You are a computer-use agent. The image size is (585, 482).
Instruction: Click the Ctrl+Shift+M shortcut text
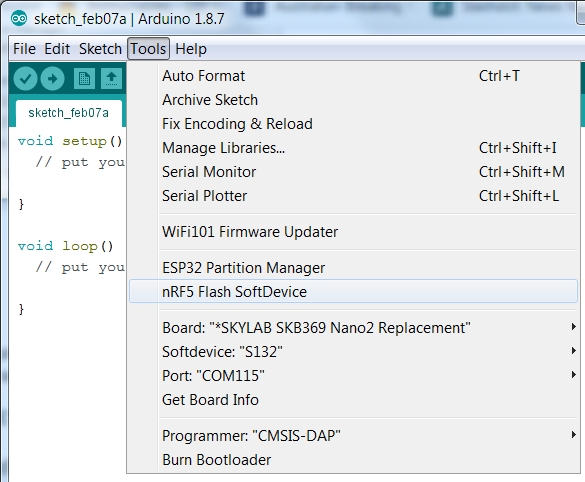click(x=521, y=172)
